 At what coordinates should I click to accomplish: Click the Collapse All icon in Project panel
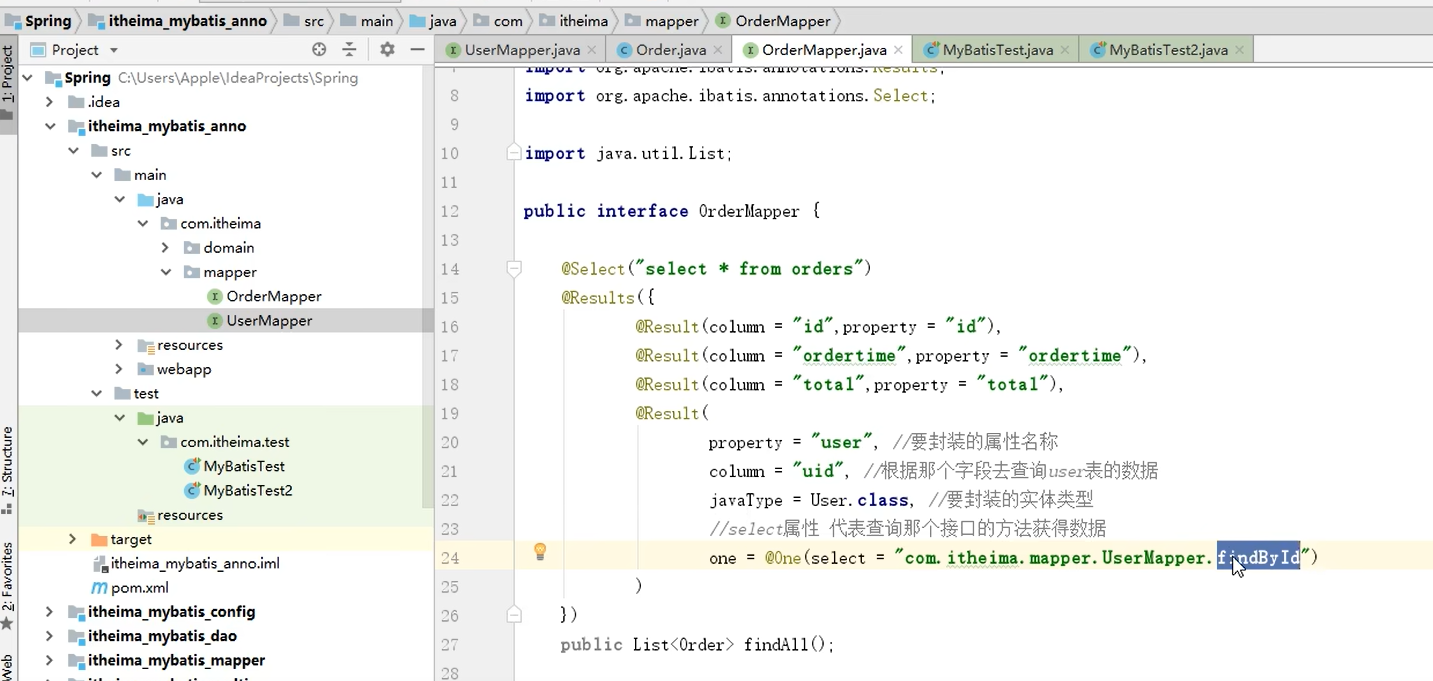pos(347,48)
